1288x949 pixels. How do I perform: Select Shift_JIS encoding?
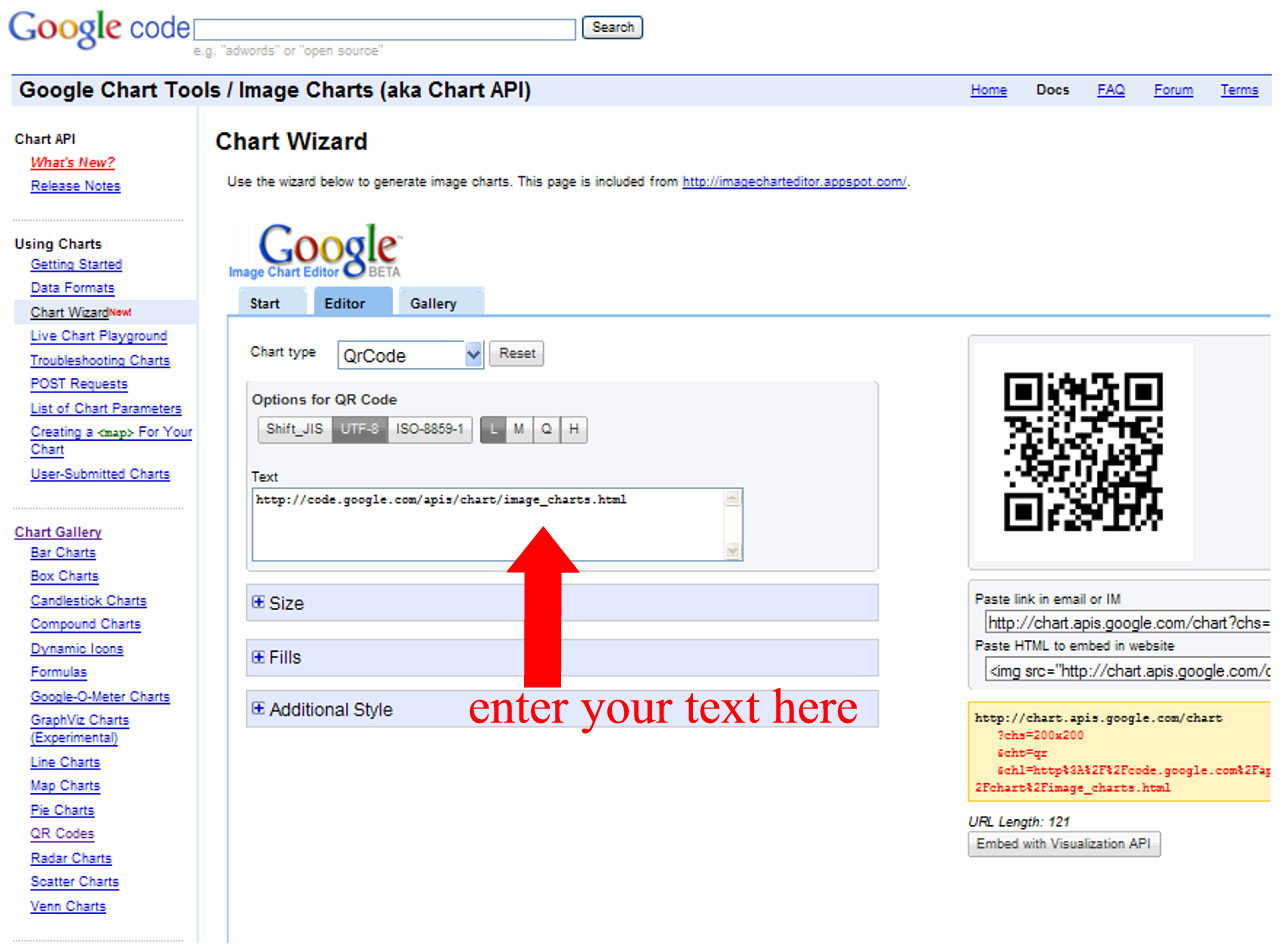click(294, 430)
